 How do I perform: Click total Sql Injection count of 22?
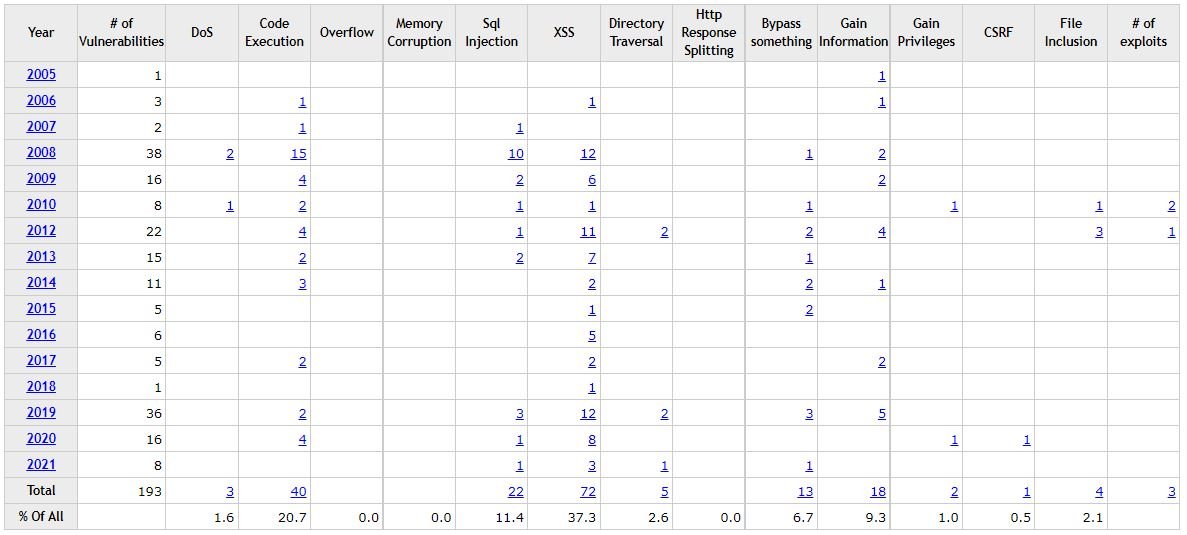pos(516,492)
